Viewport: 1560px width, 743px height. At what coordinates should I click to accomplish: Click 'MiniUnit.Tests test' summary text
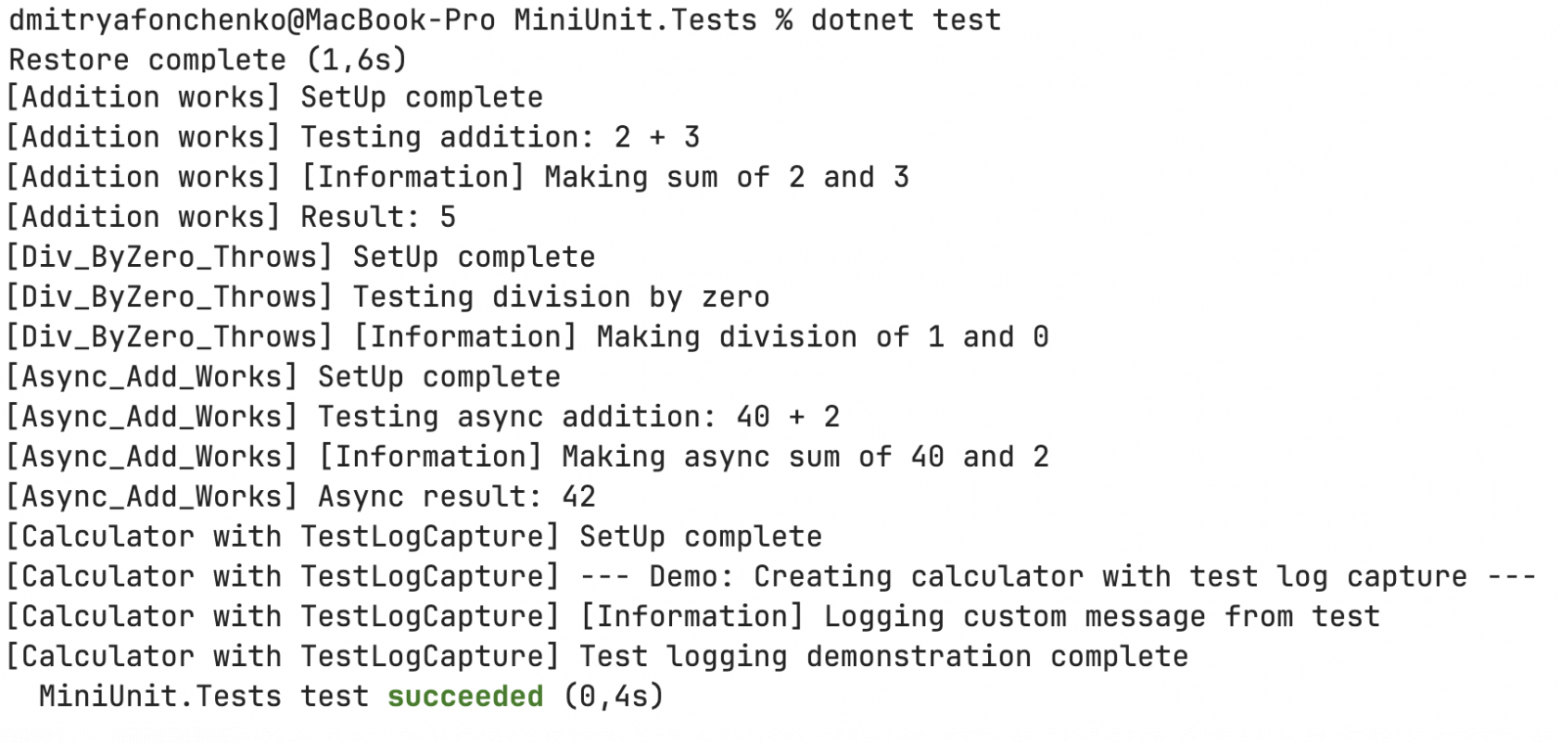(x=205, y=696)
